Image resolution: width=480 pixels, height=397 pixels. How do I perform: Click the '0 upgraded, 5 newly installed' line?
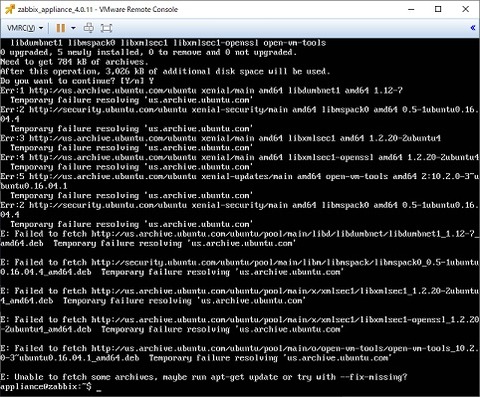click(148, 52)
